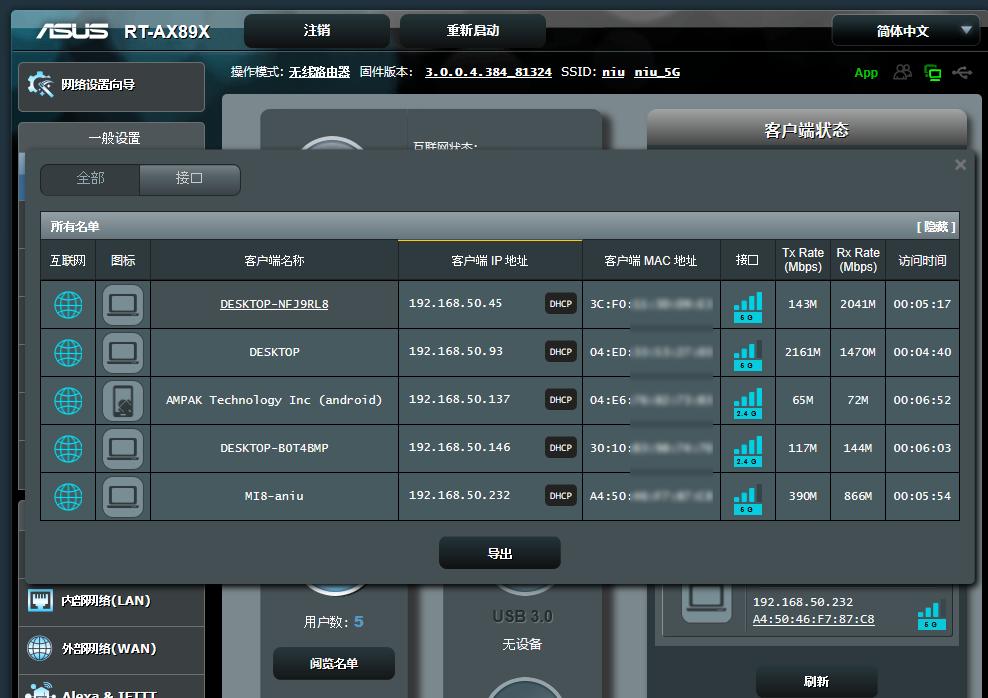
Task: Click the guest network users icon in header
Action: pyautogui.click(x=903, y=72)
